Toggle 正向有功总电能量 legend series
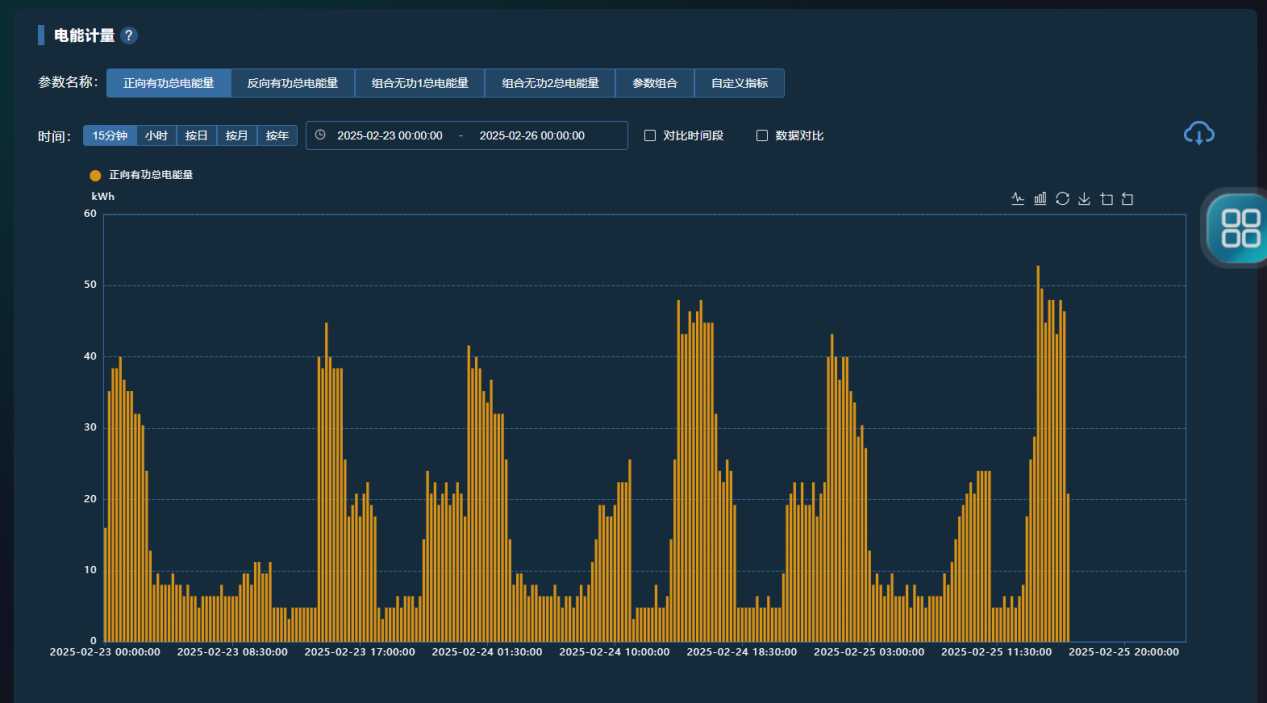The image size is (1267, 703). 96,175
